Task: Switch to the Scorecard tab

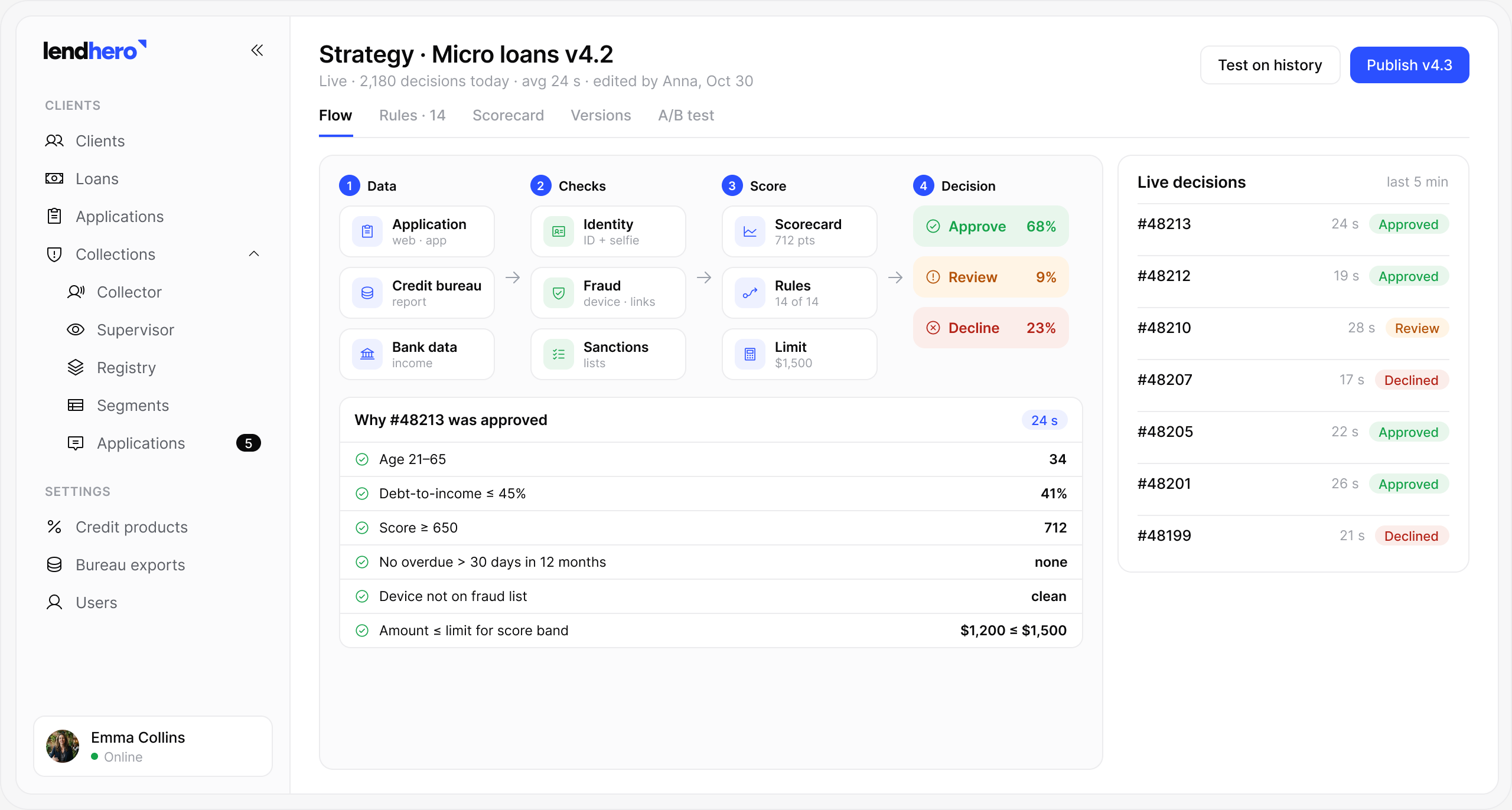Action: coord(508,116)
